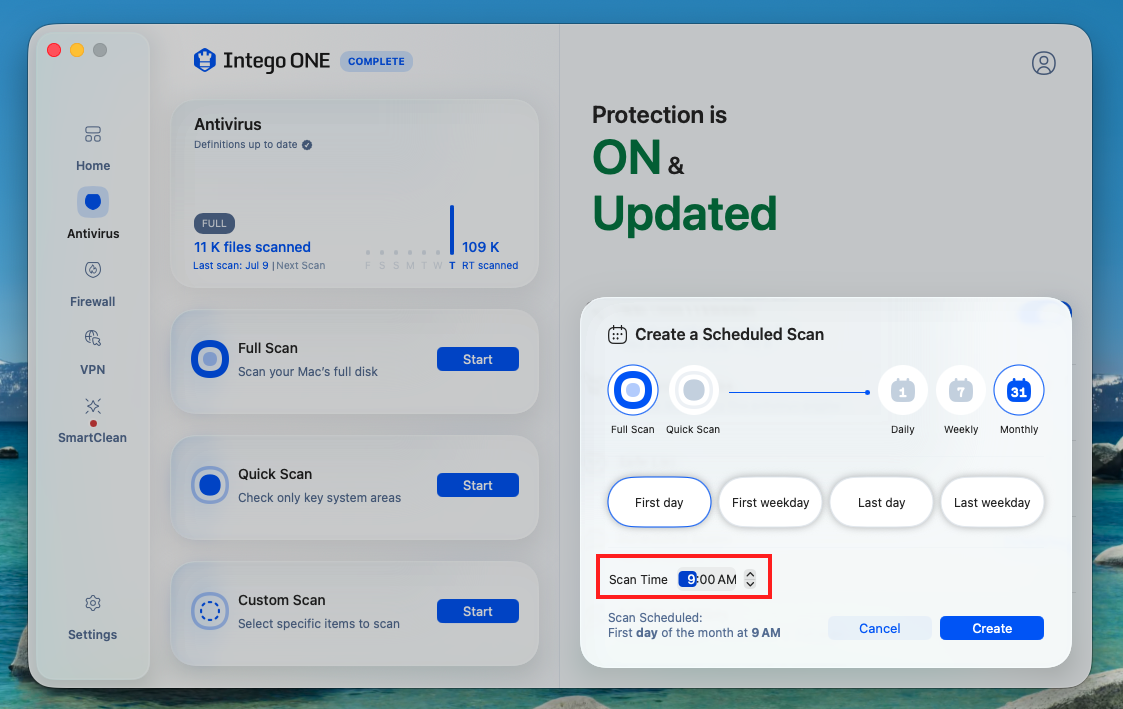Click the Scan Time 9:00 AM field

point(709,579)
